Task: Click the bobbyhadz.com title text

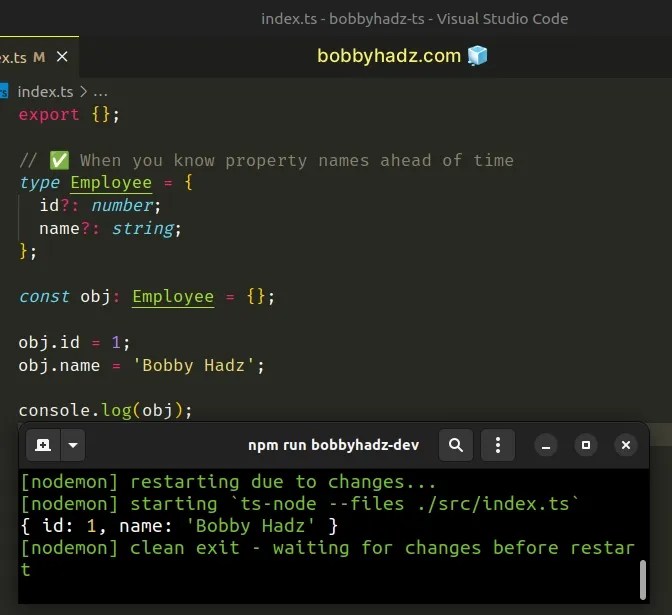Action: (x=389, y=56)
